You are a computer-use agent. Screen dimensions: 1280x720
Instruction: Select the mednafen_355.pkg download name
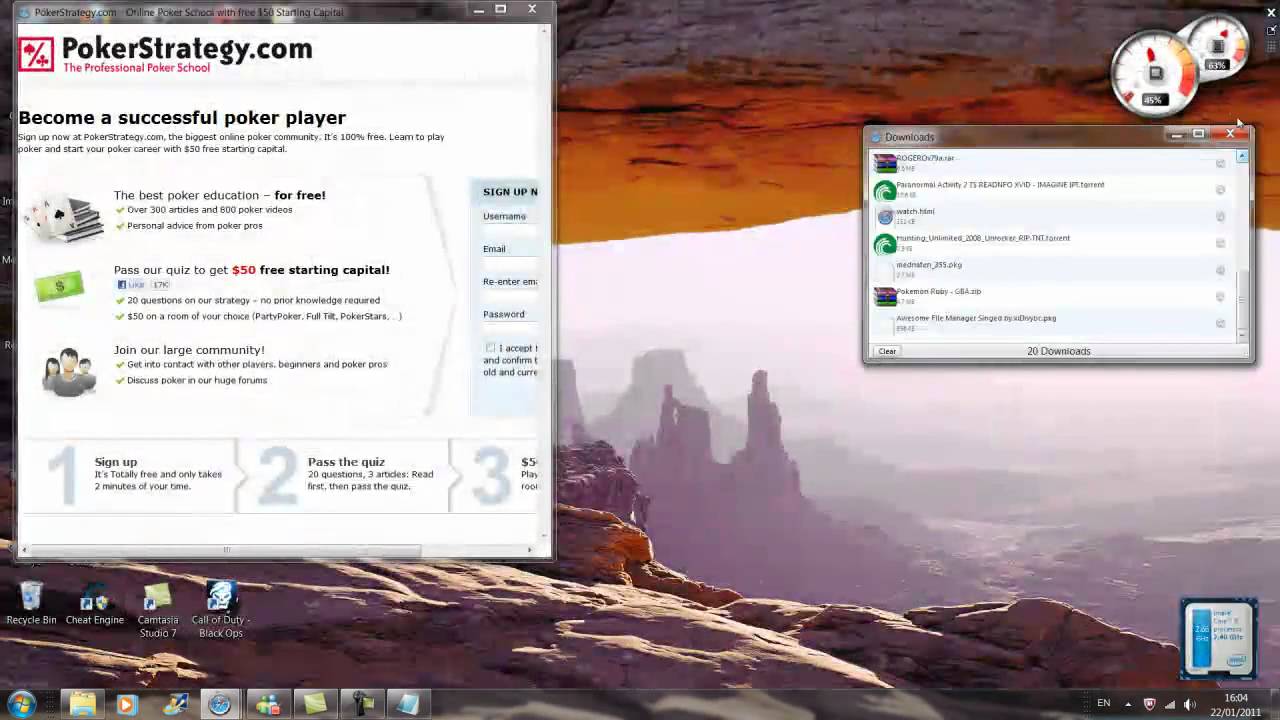(929, 265)
